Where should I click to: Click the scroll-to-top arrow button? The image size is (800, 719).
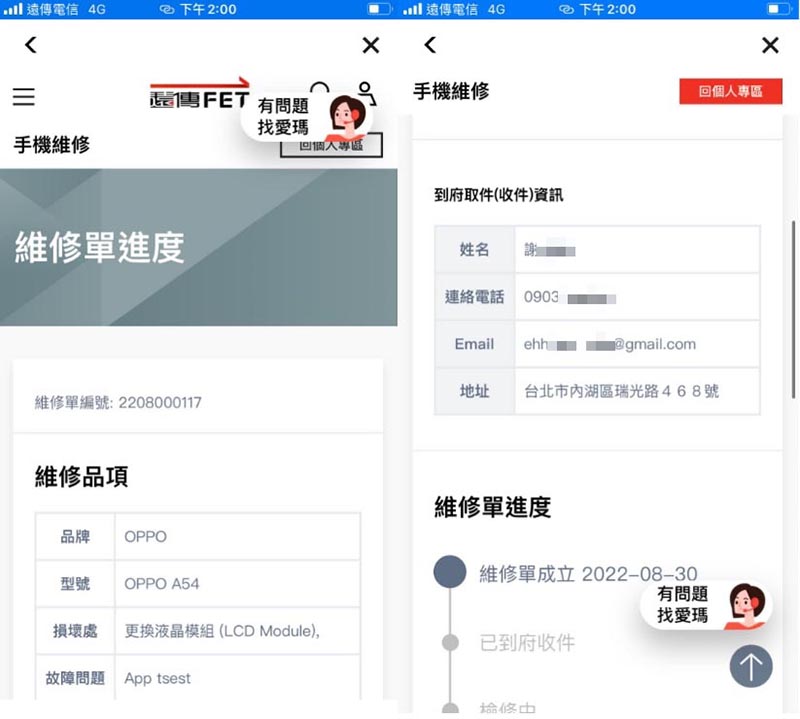click(x=751, y=666)
